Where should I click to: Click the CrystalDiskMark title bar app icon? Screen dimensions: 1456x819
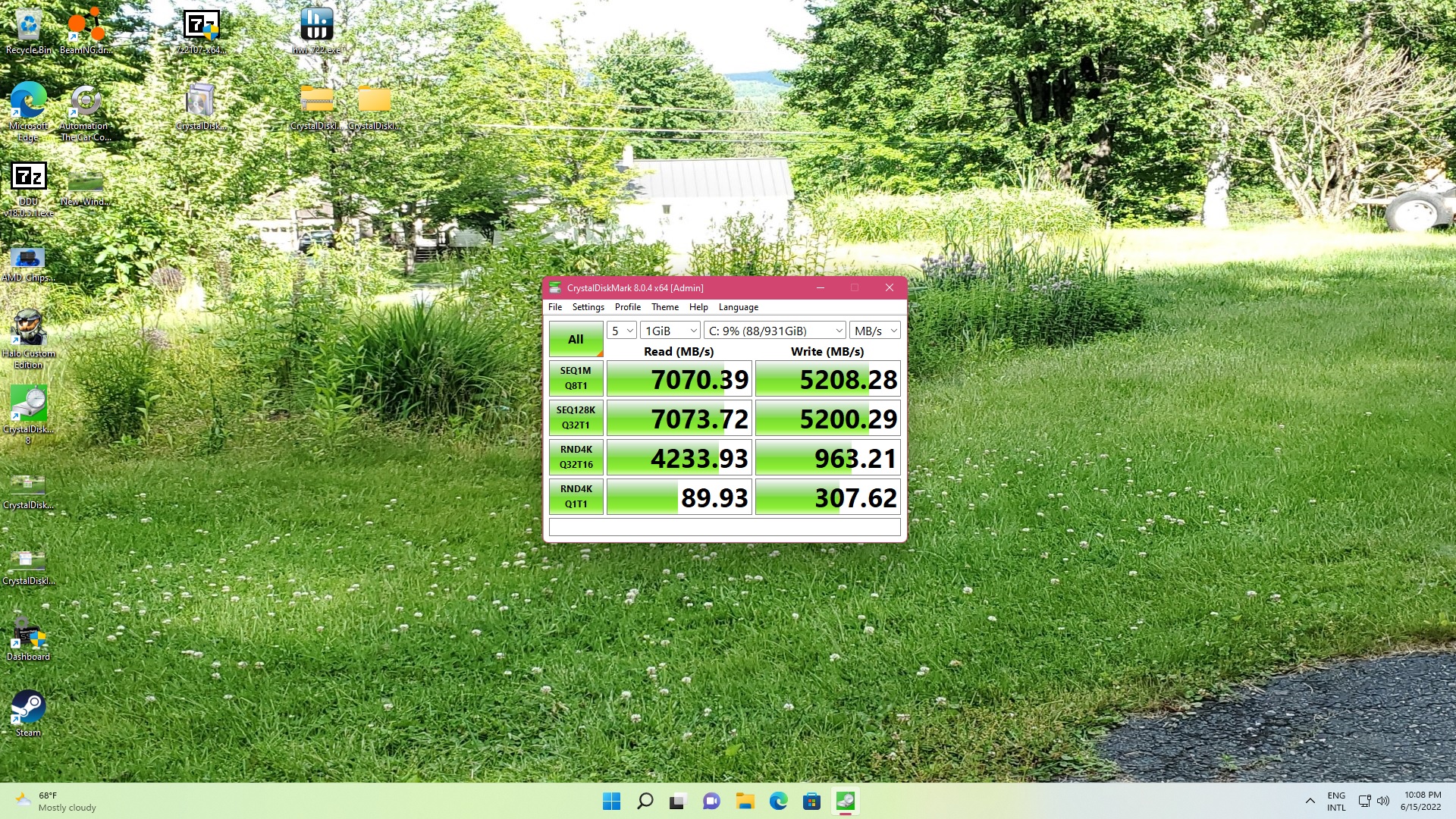point(555,287)
